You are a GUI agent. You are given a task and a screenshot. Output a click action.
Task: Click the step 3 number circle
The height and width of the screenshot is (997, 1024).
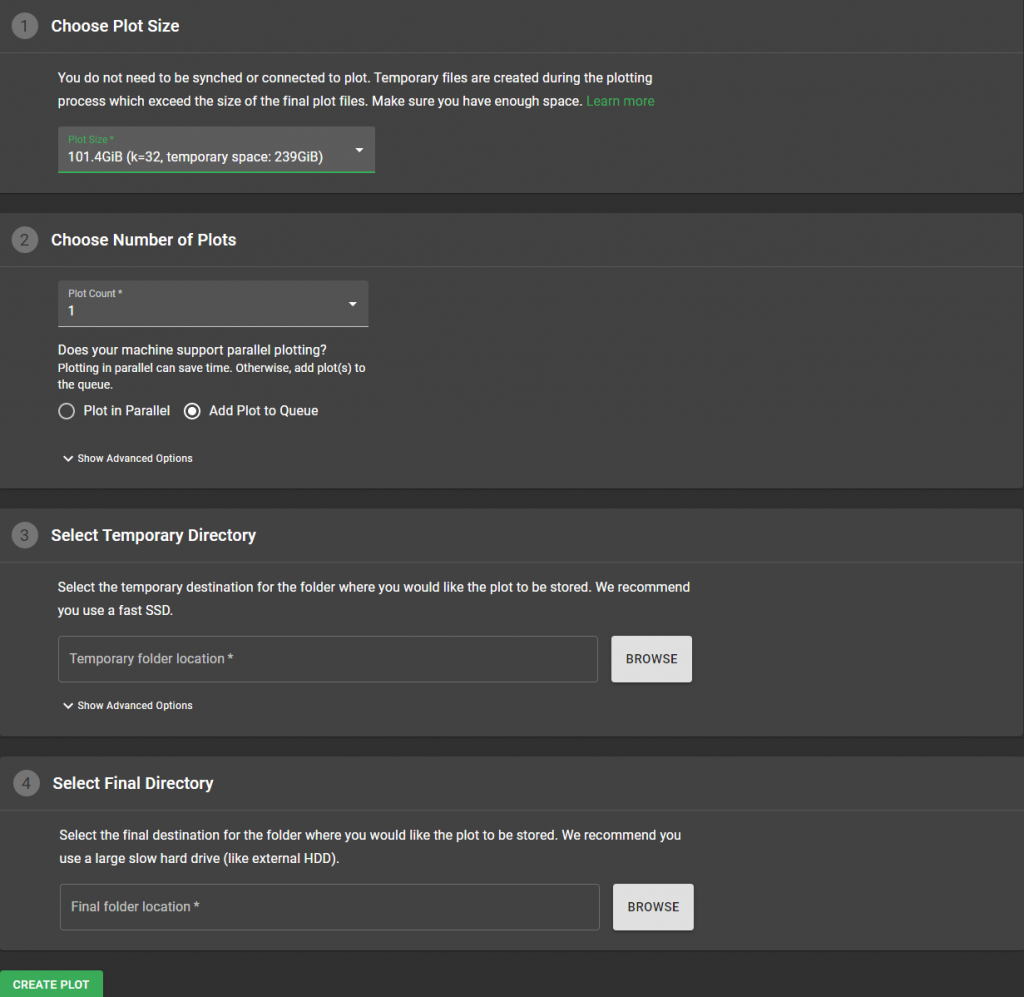tap(25, 536)
